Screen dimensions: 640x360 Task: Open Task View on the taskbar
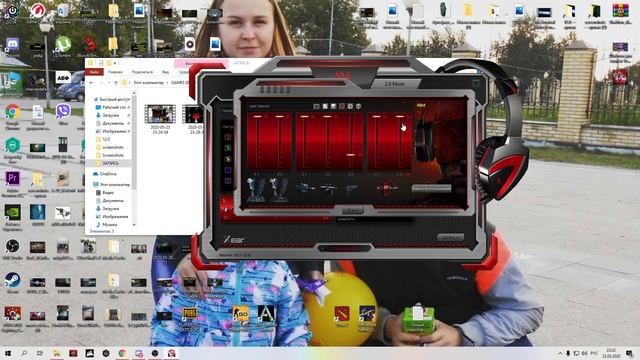pyautogui.click(x=40, y=353)
